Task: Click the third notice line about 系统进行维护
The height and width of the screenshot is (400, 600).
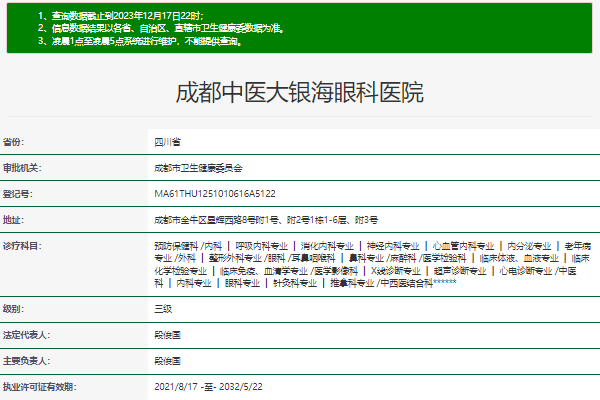Action: [x=140, y=41]
